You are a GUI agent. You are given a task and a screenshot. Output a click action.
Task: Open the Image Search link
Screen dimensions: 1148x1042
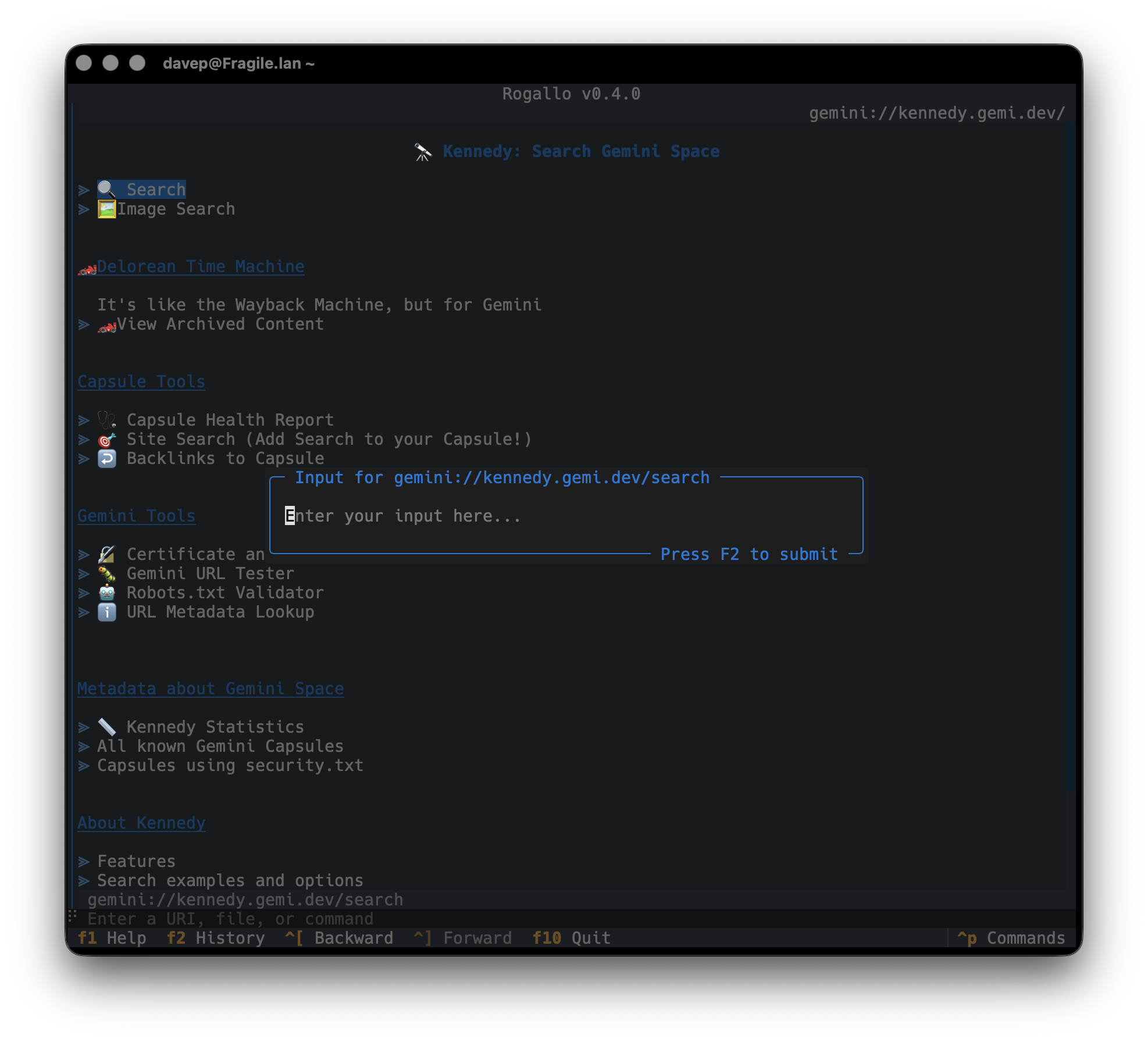pyautogui.click(x=166, y=209)
